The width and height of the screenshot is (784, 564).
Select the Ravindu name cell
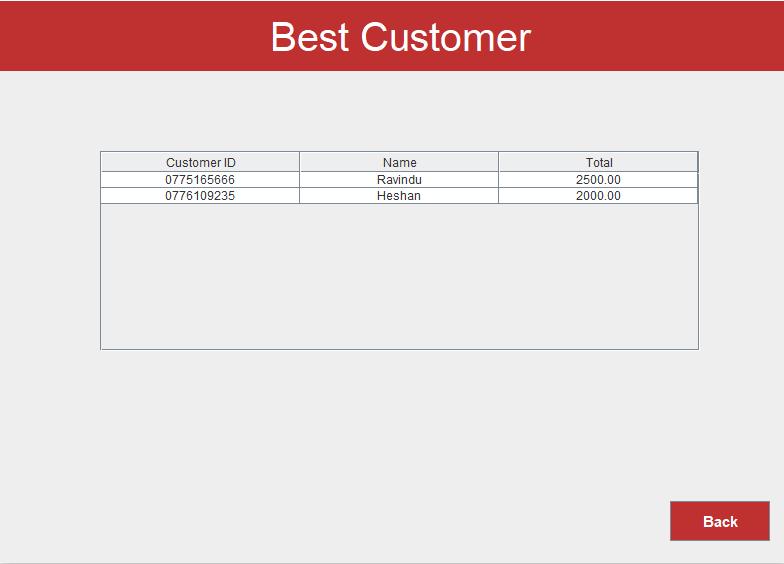[399, 180]
